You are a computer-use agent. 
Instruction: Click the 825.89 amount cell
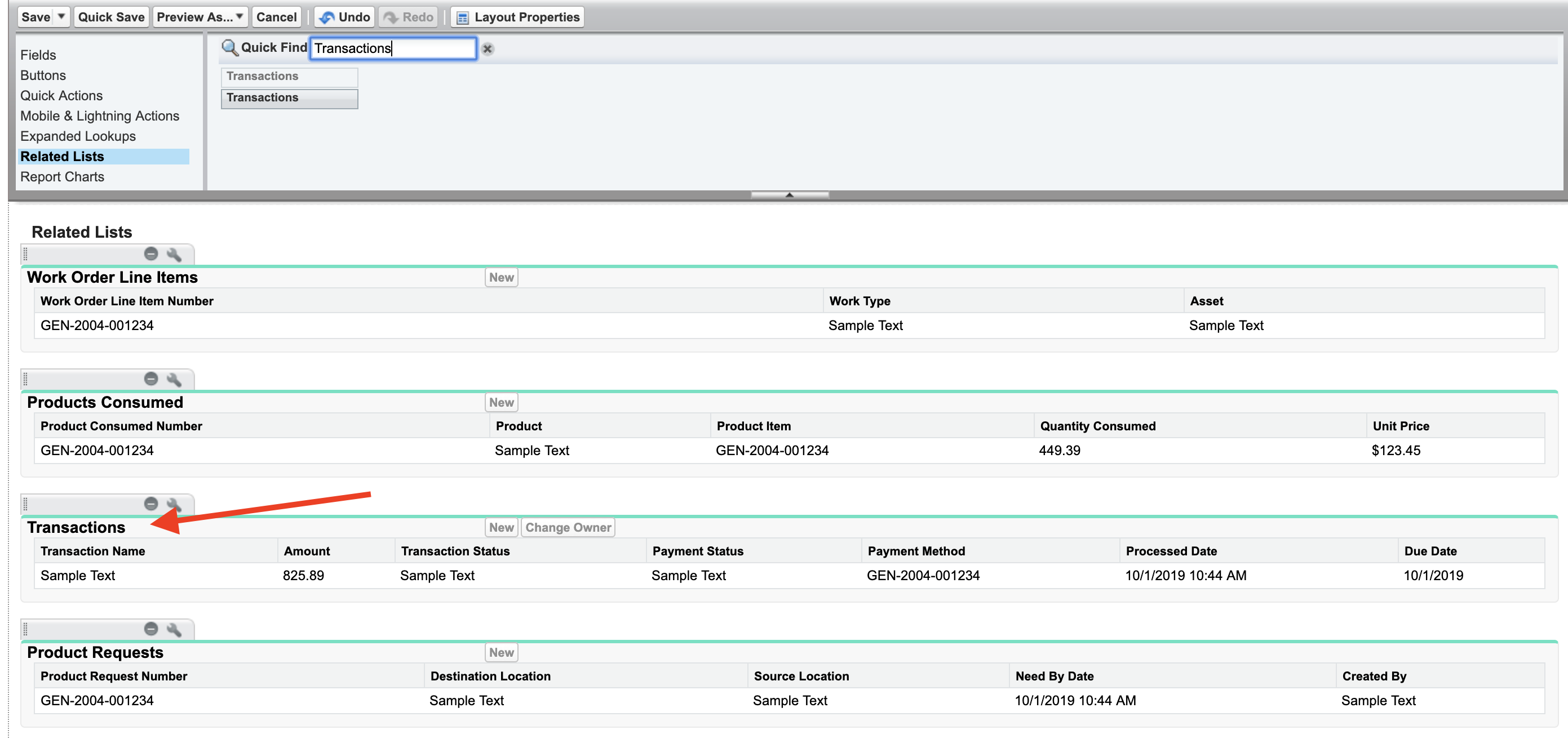tap(303, 576)
